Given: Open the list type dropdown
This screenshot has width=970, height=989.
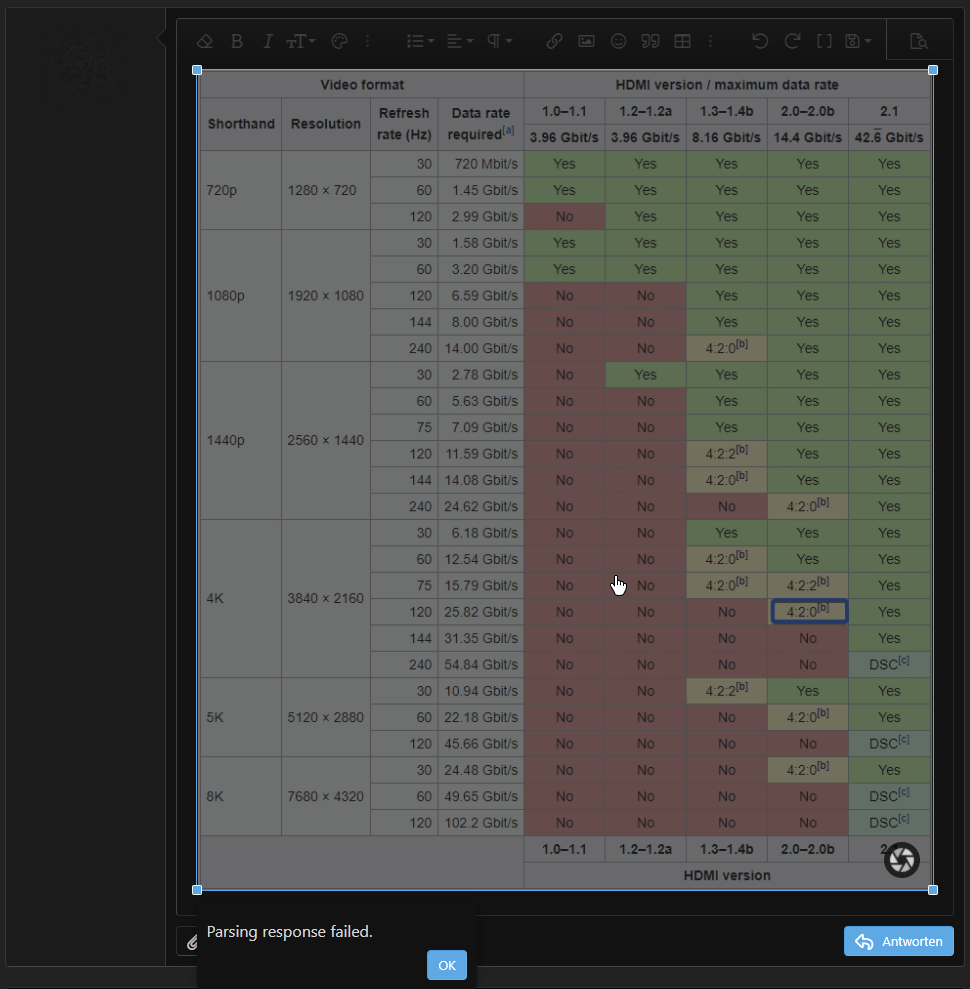Looking at the screenshot, I should pyautogui.click(x=420, y=42).
